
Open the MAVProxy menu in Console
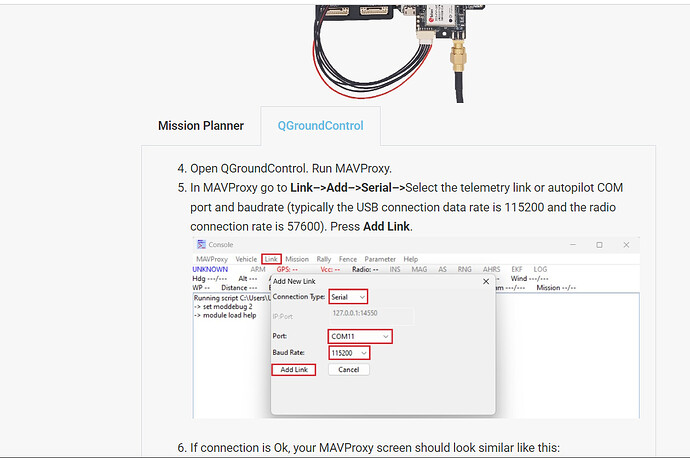(x=212, y=259)
